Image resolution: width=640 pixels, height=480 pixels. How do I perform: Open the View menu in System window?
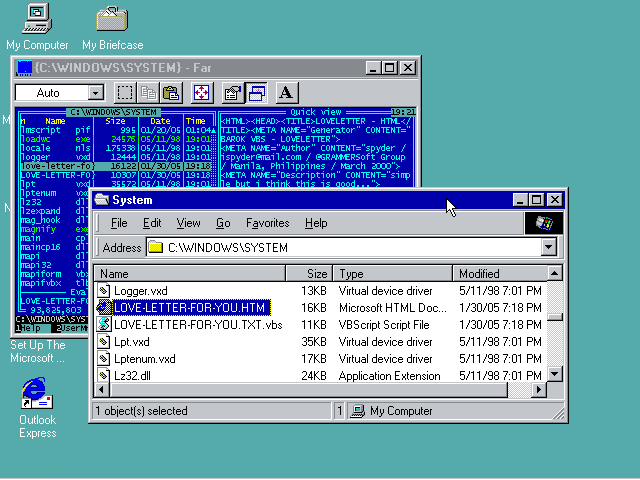click(188, 223)
